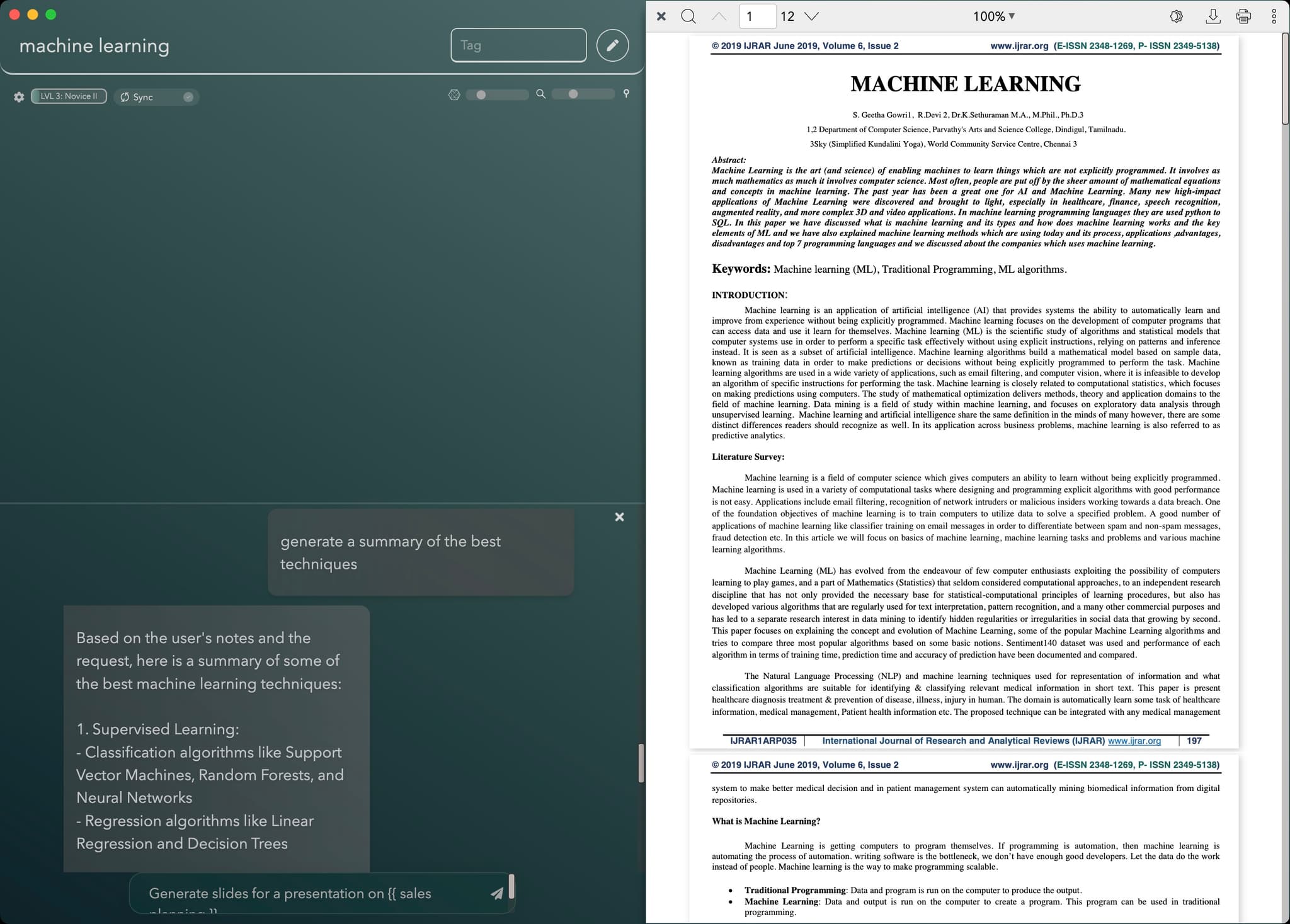
Task: Click the total pages '12' label
Action: [x=787, y=16]
